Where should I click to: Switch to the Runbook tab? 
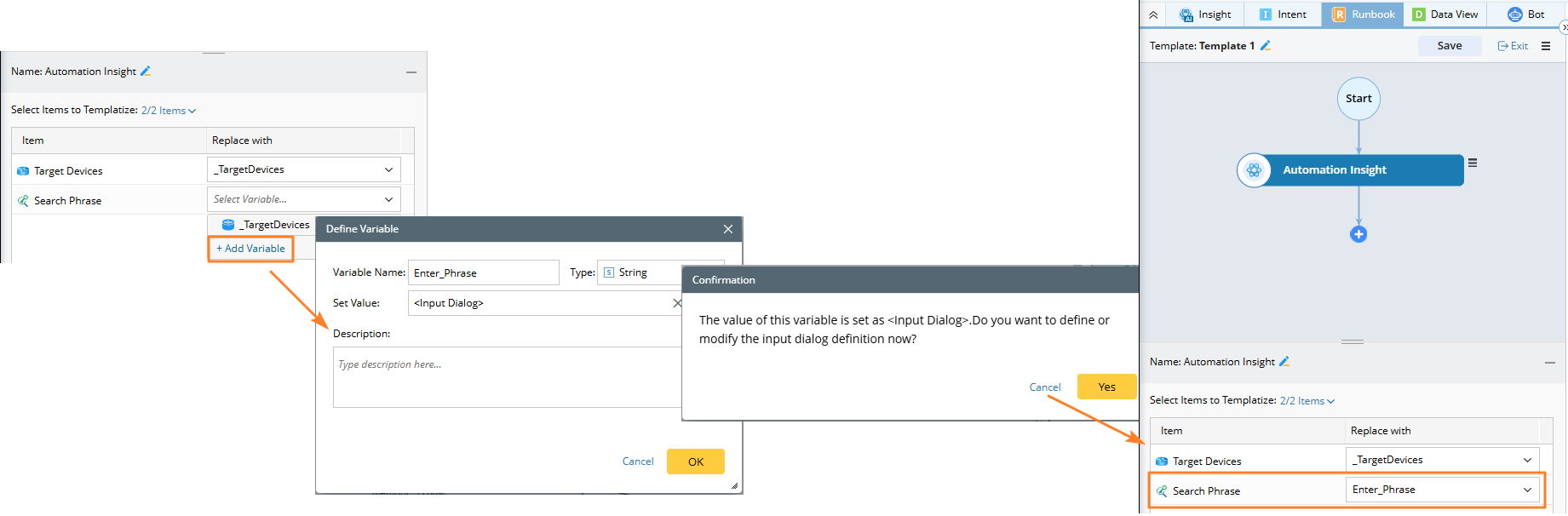(1363, 14)
